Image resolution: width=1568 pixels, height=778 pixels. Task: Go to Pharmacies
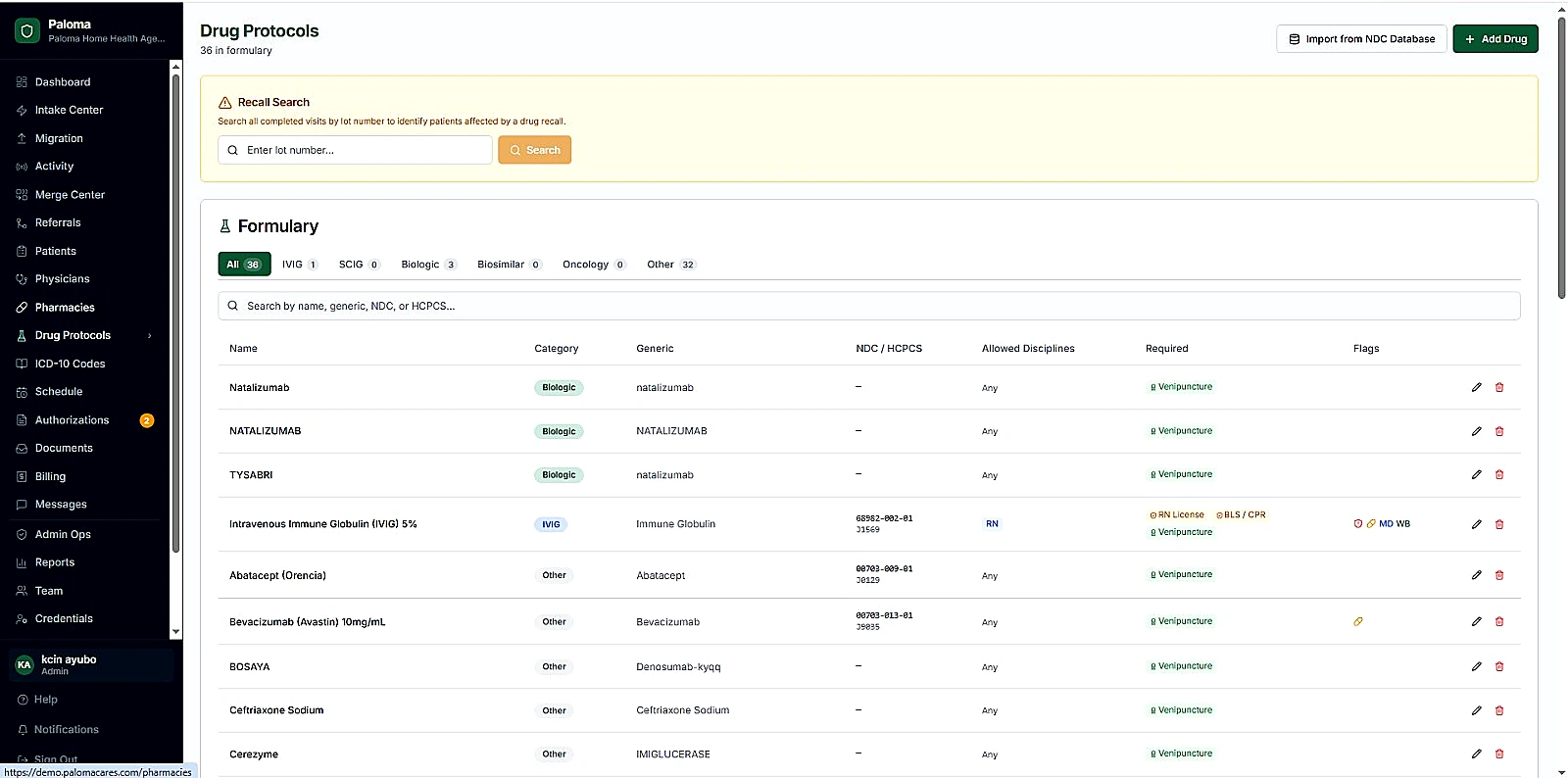pyautogui.click(x=65, y=307)
